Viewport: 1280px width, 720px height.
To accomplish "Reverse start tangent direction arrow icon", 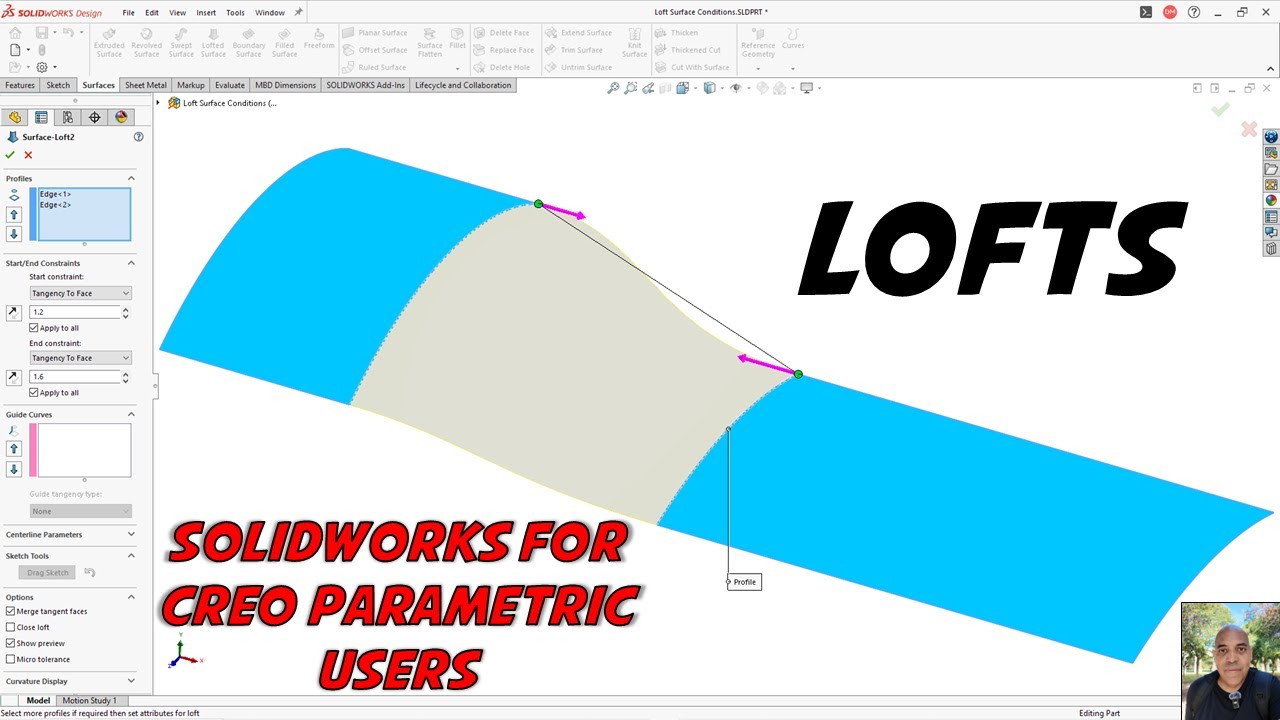I will point(13,312).
